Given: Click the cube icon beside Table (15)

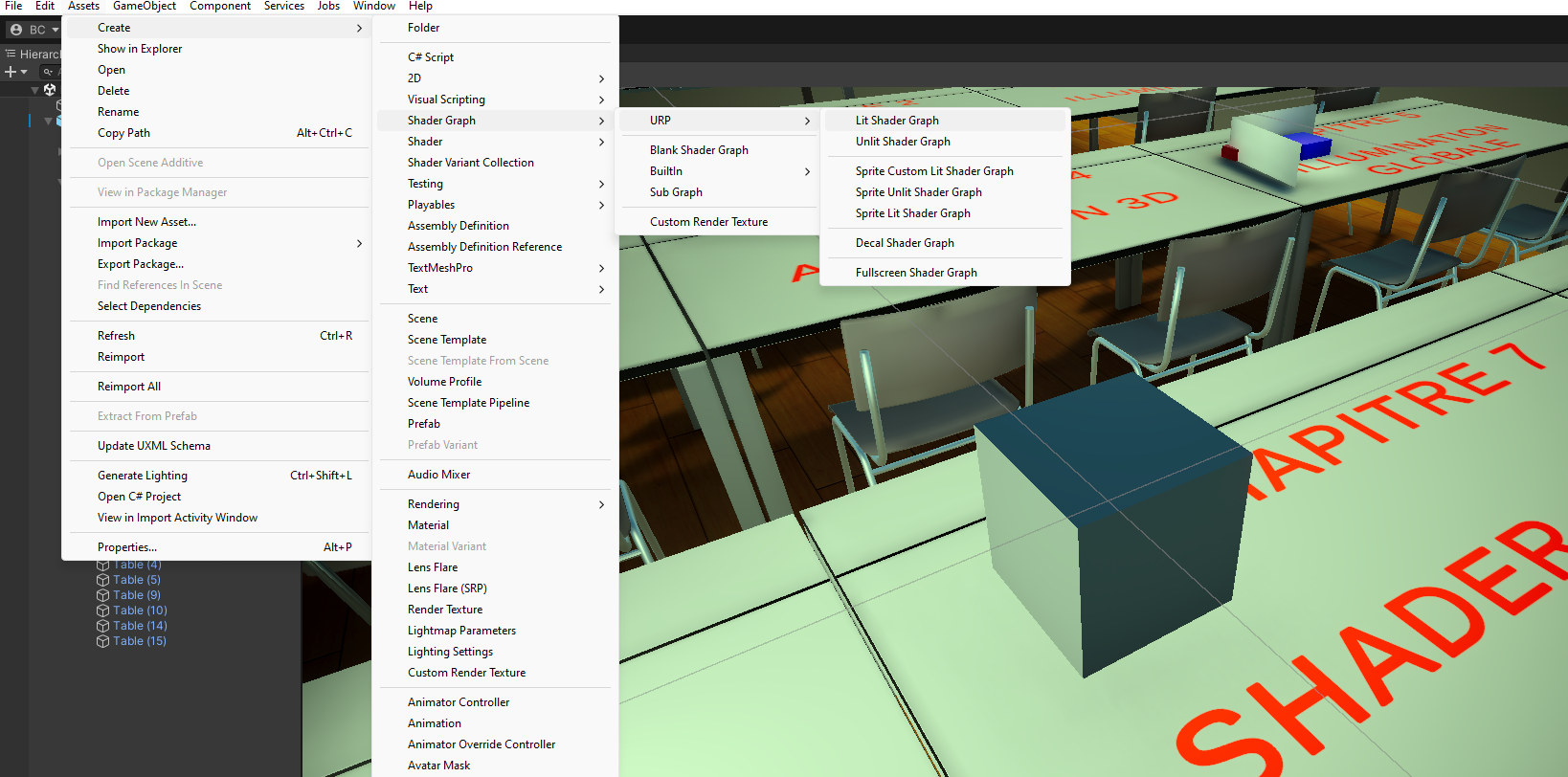Looking at the screenshot, I should click(102, 641).
